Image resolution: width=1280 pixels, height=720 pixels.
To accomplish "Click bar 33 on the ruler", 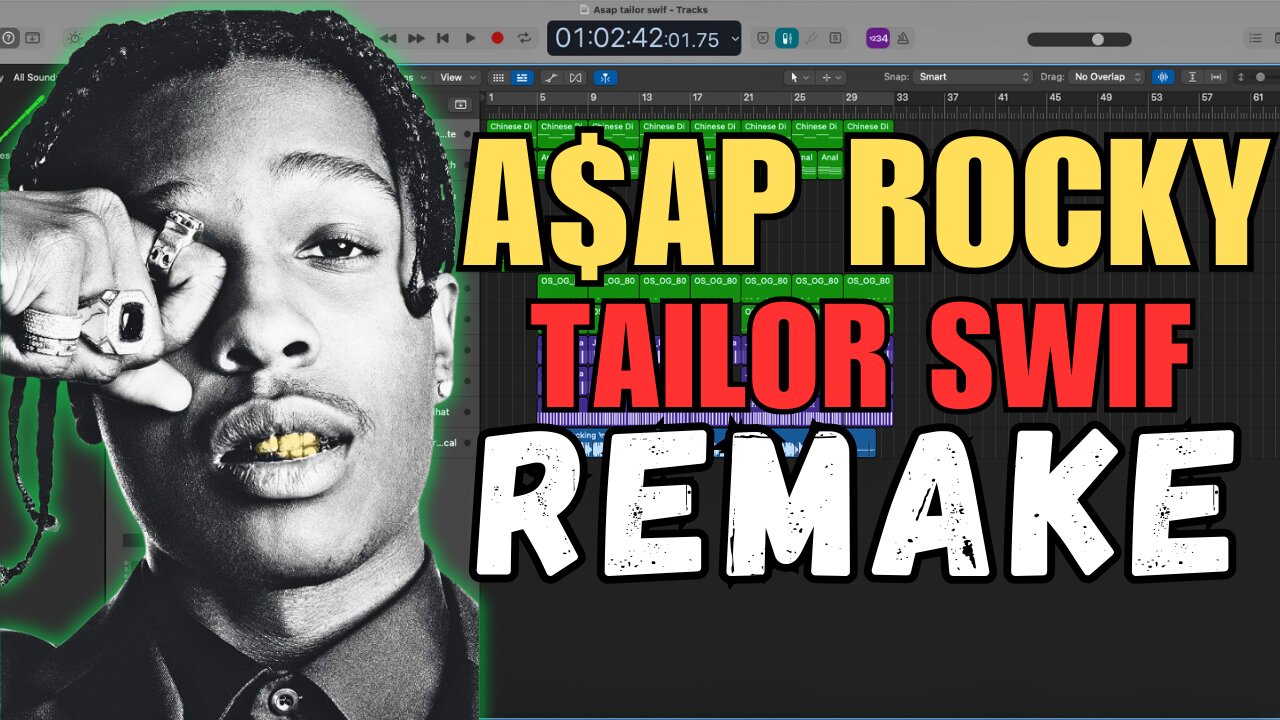I will 902,98.
